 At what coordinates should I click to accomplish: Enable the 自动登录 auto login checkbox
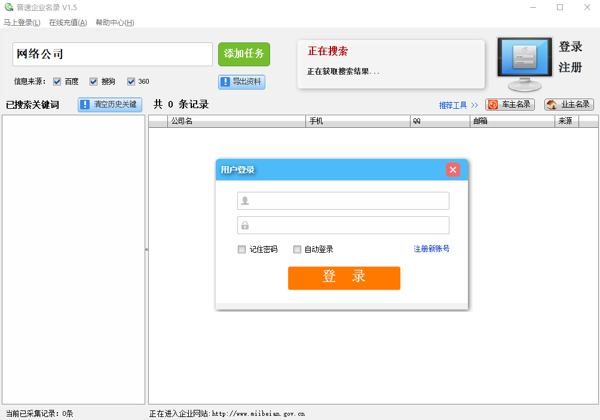tap(297, 249)
